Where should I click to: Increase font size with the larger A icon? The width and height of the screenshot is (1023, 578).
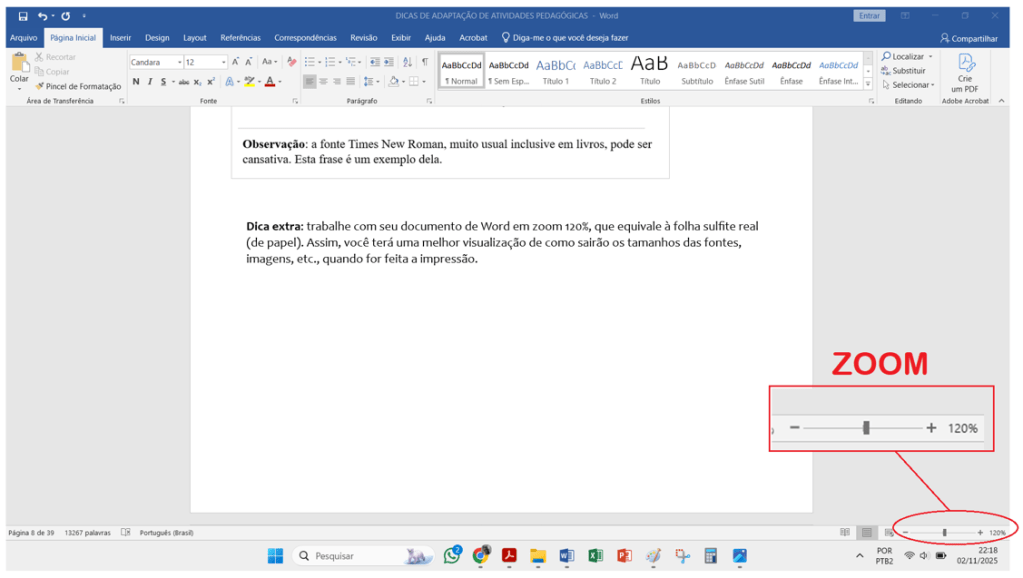(x=236, y=62)
